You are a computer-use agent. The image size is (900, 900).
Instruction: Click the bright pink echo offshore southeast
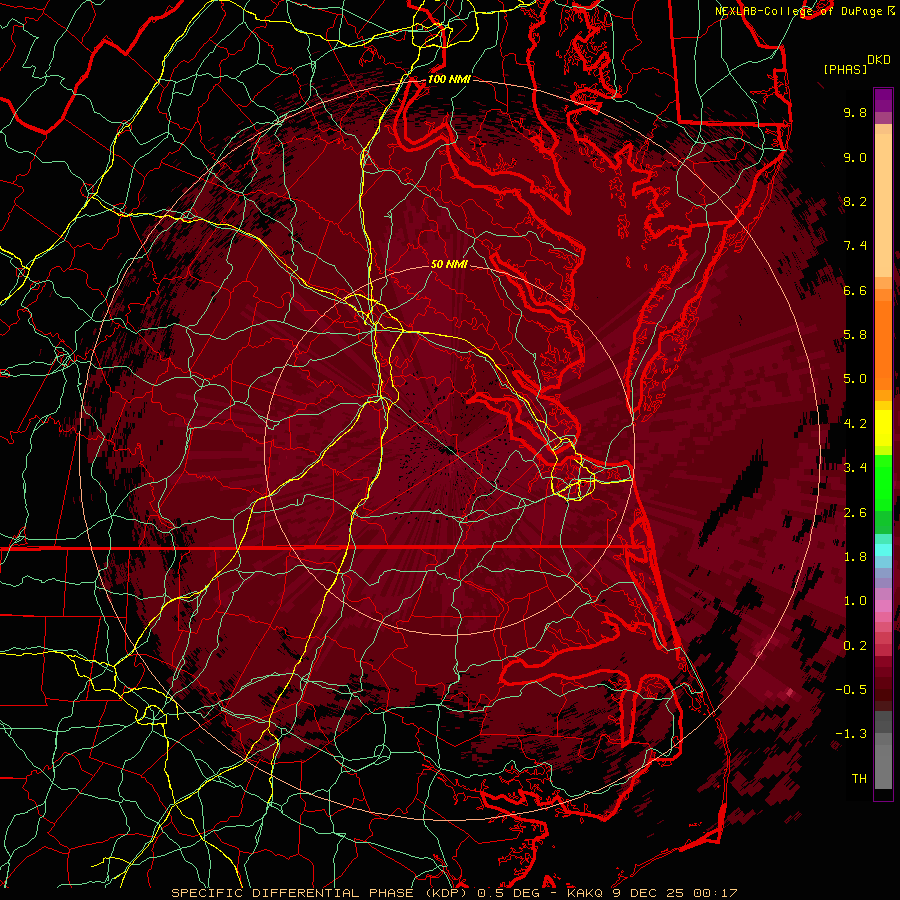tap(790, 693)
